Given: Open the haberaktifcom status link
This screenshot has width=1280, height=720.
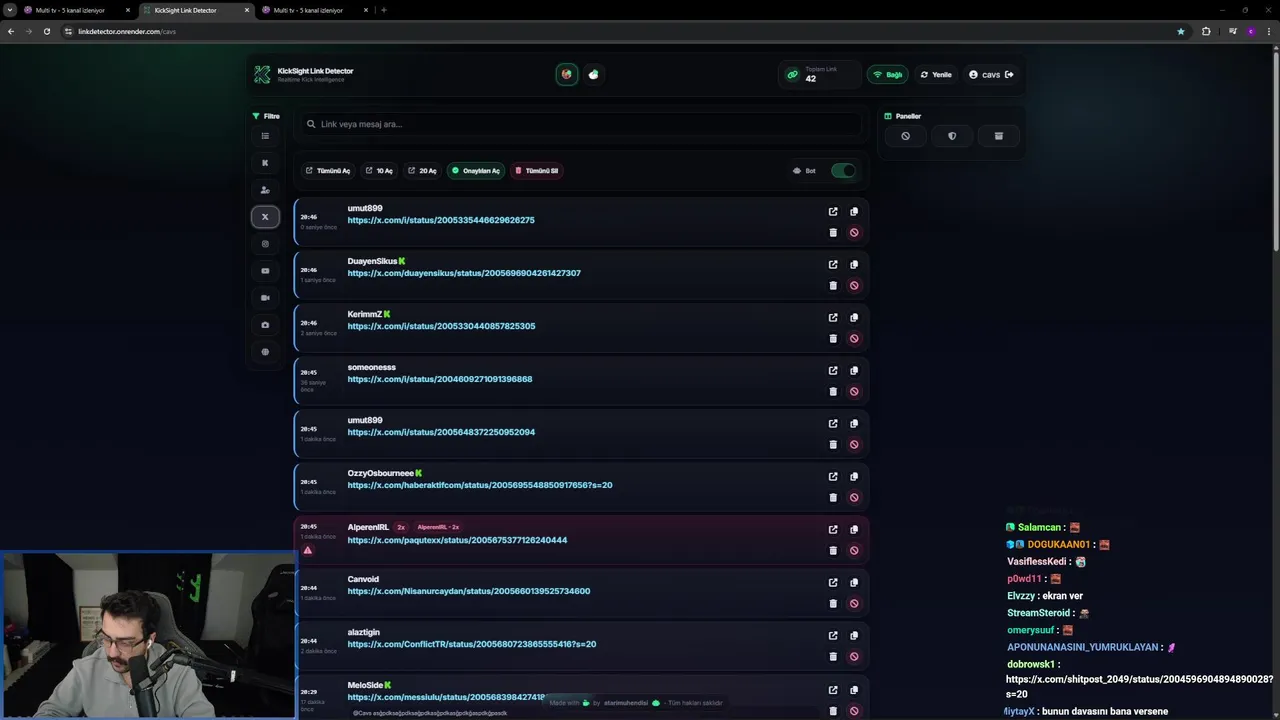Looking at the screenshot, I should tap(480, 485).
